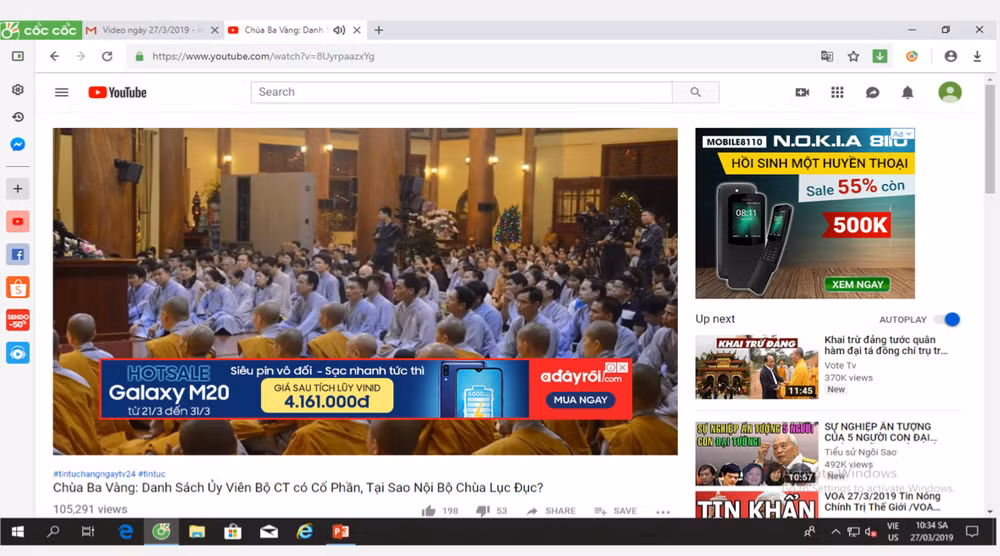Open YouTube shortcut in sidebar
The width and height of the screenshot is (1000, 556).
[18, 221]
